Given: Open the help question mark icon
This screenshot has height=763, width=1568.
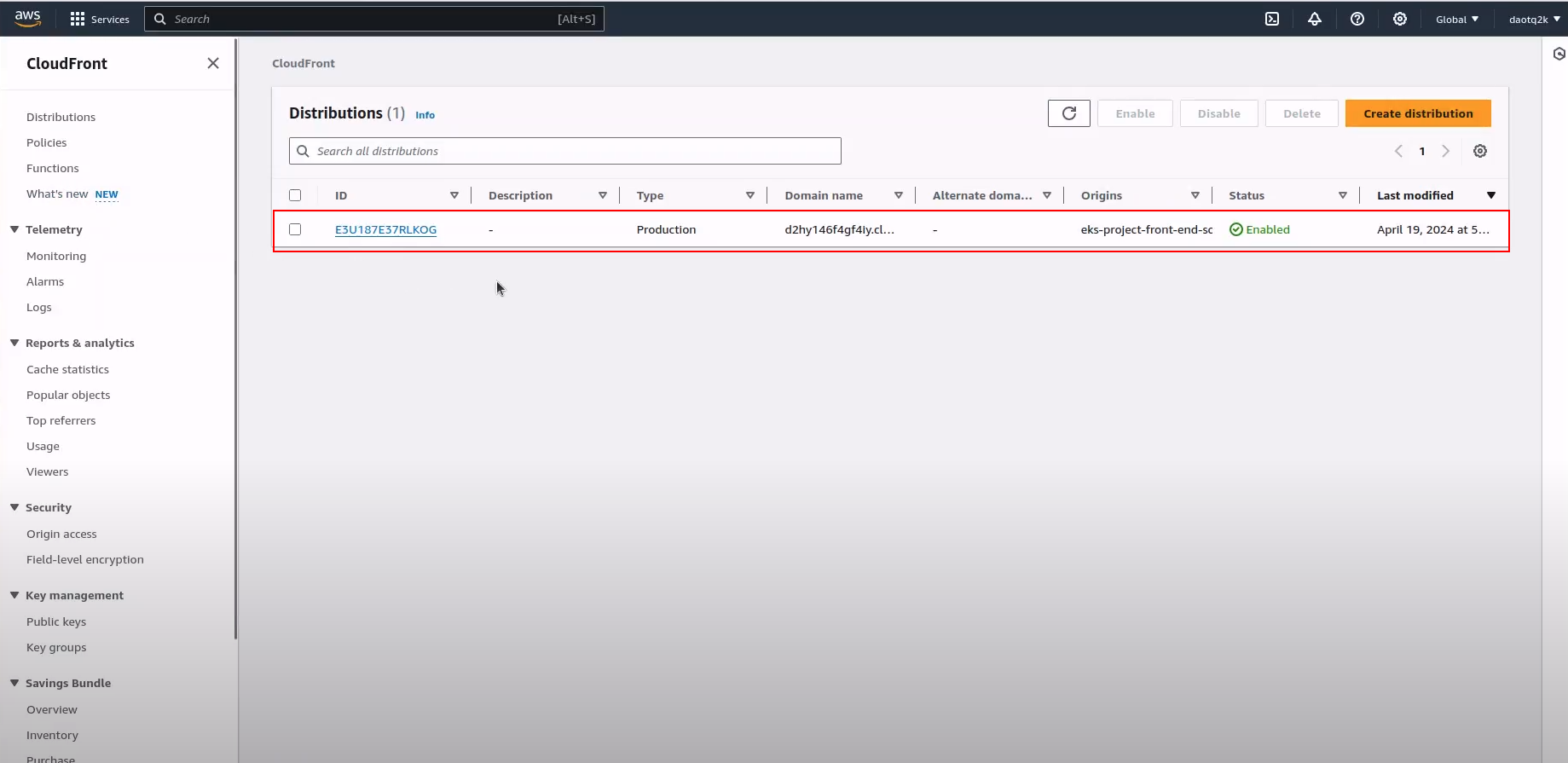Looking at the screenshot, I should [1357, 19].
